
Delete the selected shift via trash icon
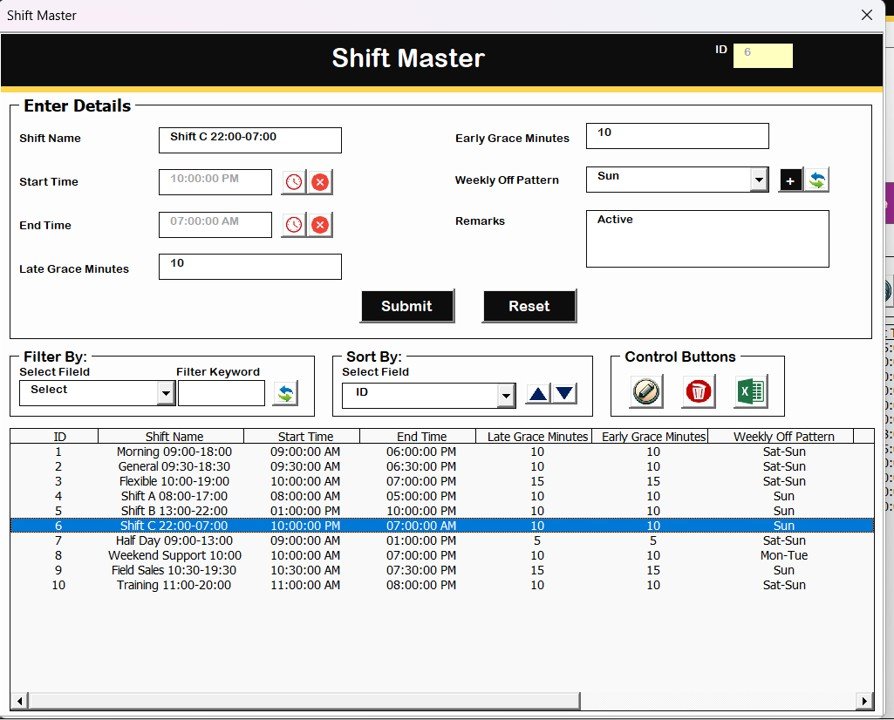(697, 392)
